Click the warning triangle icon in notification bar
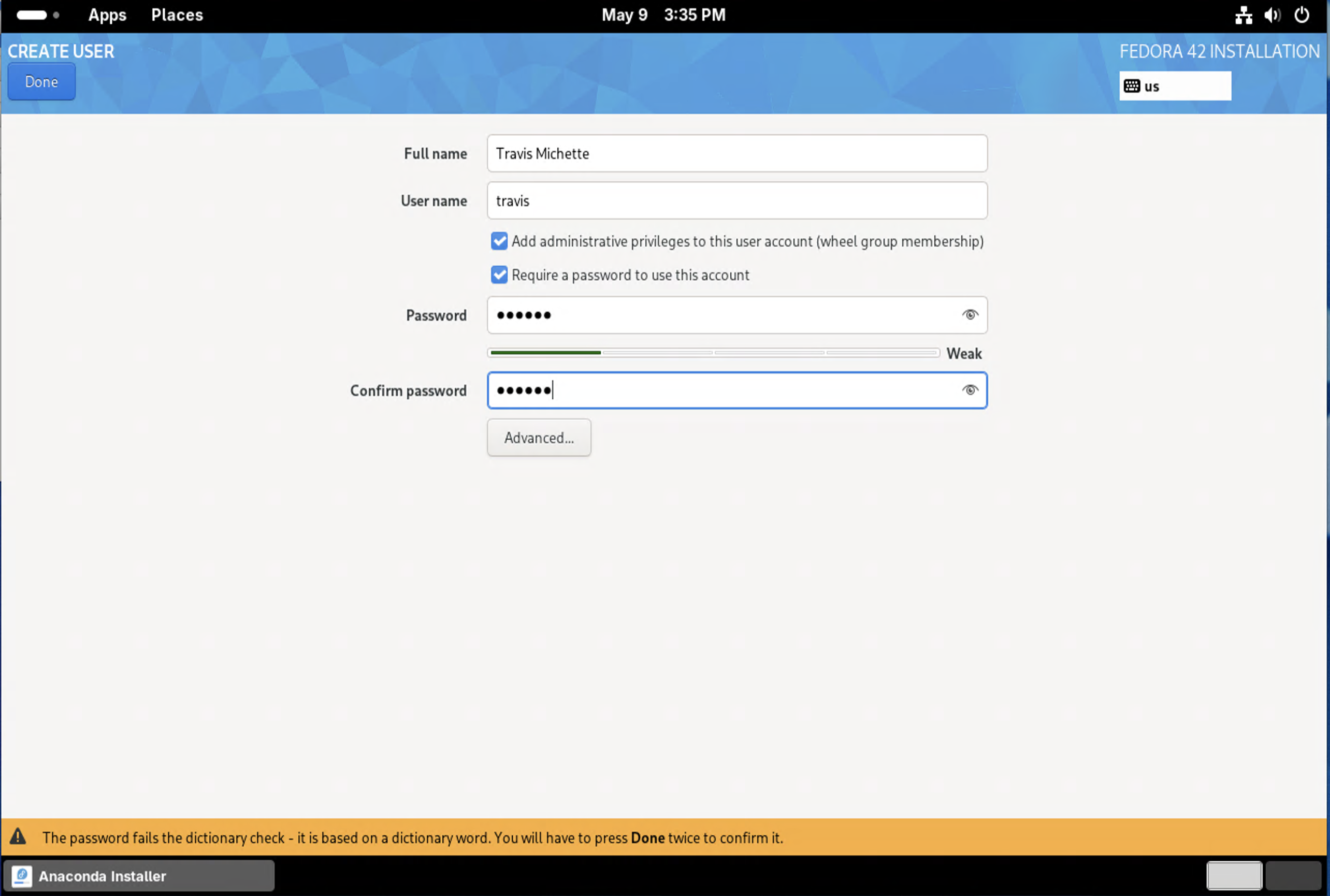This screenshot has width=1330, height=896. point(18,836)
